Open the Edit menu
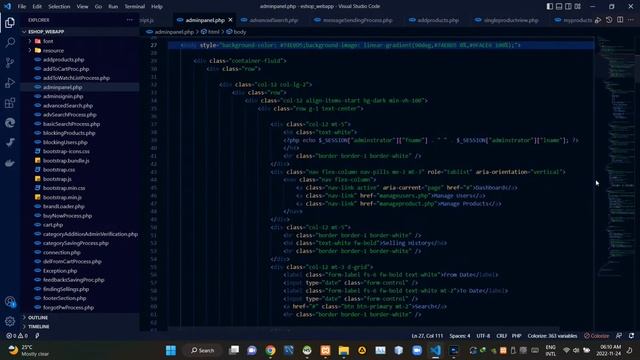The width and height of the screenshot is (640, 360). point(37,7)
